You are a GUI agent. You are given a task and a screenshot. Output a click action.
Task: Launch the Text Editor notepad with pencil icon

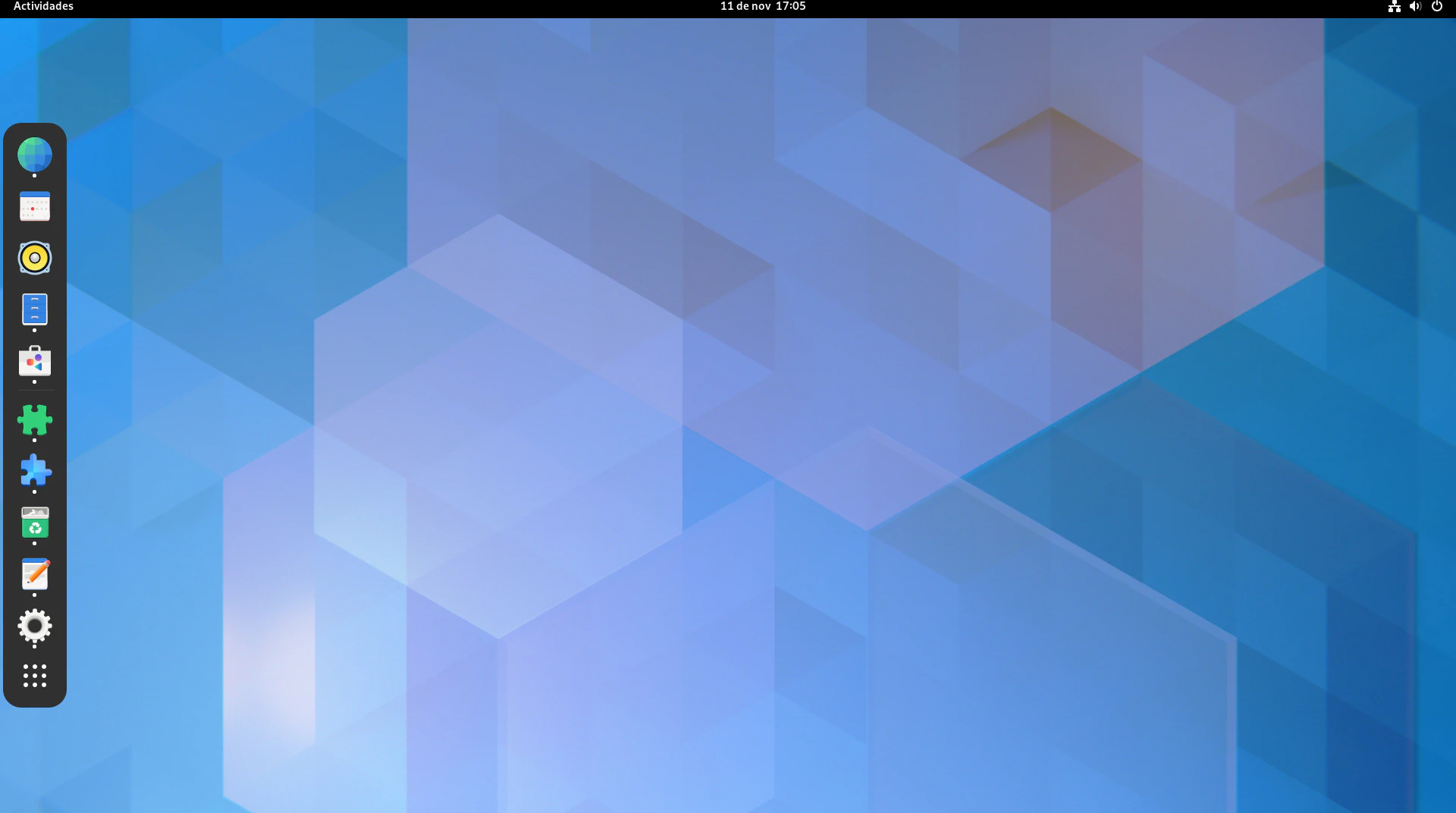click(35, 575)
